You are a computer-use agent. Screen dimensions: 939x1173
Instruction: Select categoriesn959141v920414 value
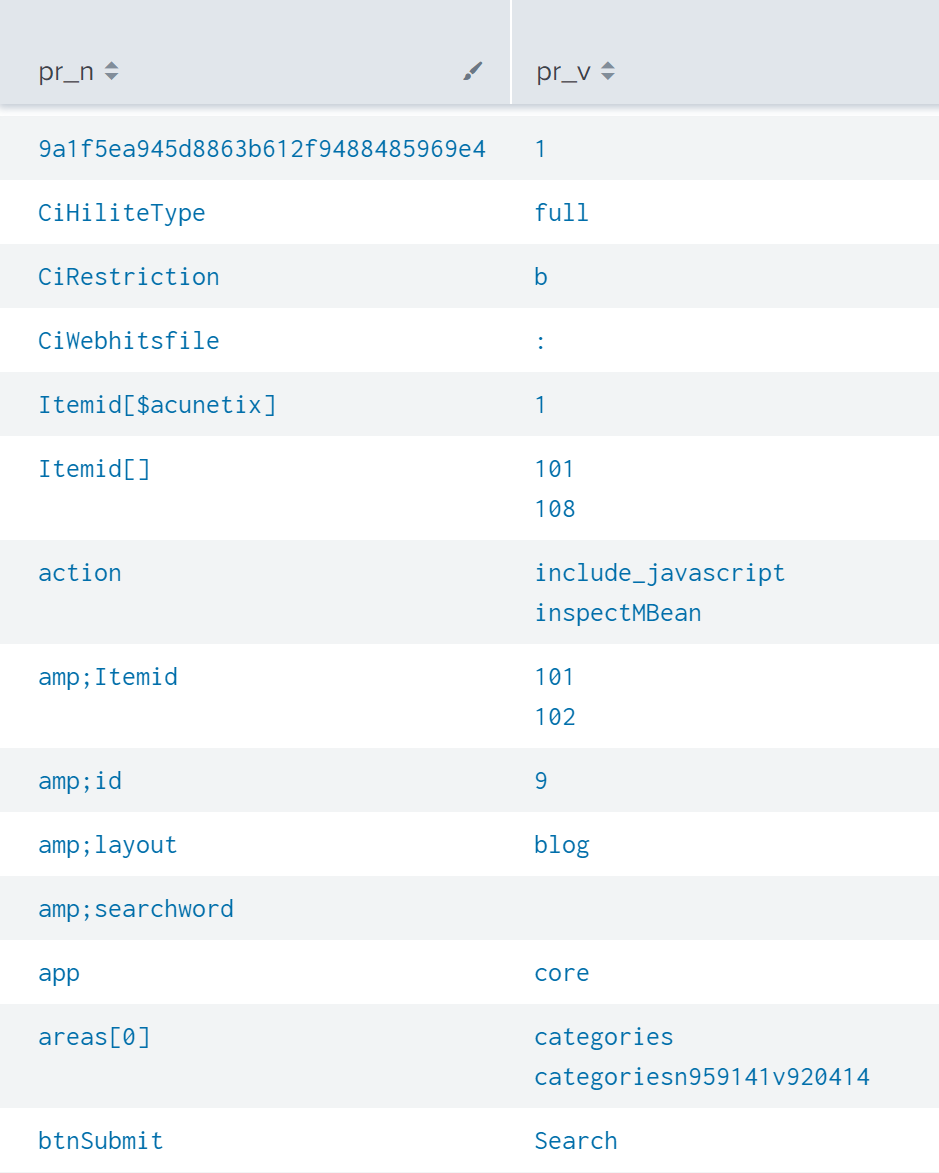pyautogui.click(x=702, y=1077)
